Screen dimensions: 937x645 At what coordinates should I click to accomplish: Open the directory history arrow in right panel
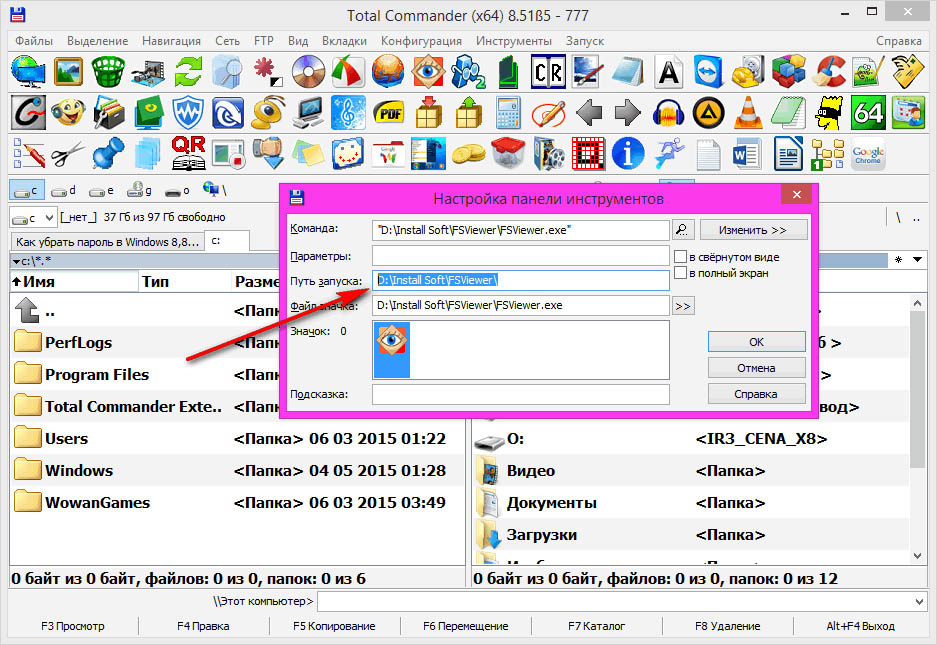pyautogui.click(x=917, y=259)
